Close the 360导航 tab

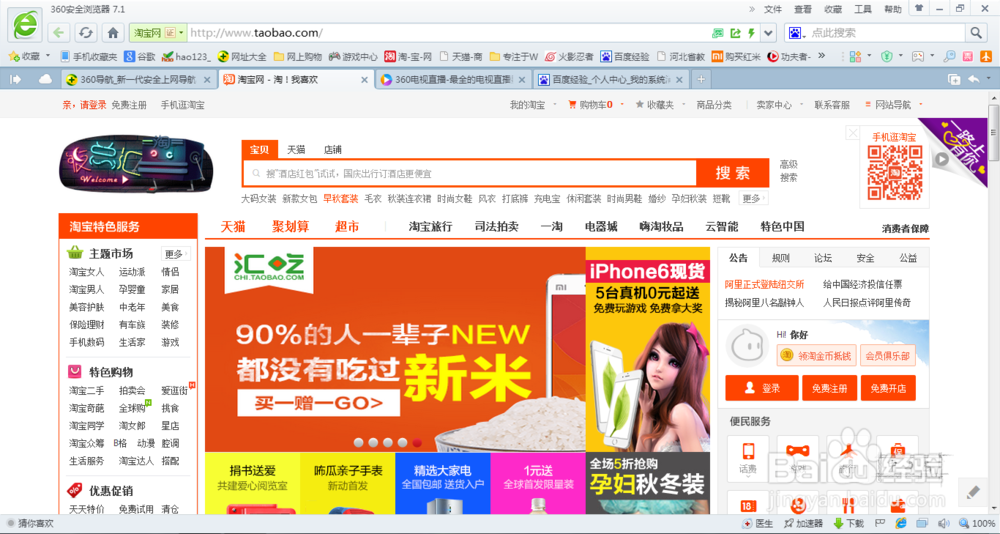coord(207,80)
